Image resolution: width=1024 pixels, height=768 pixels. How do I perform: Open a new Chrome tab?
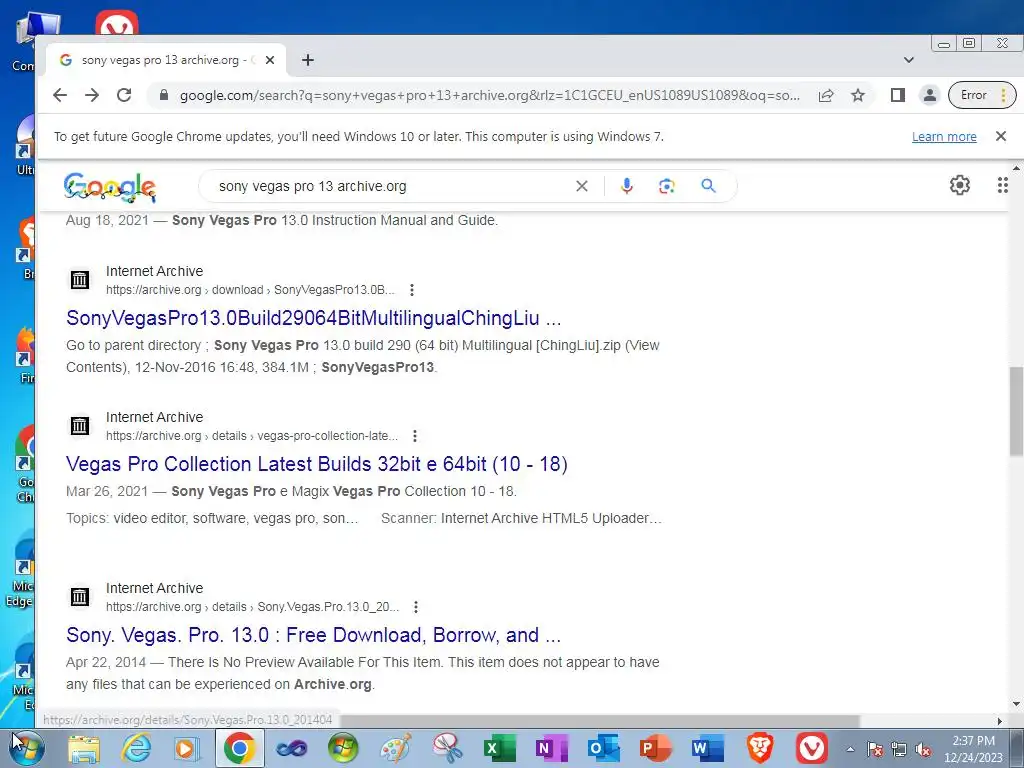(x=308, y=60)
